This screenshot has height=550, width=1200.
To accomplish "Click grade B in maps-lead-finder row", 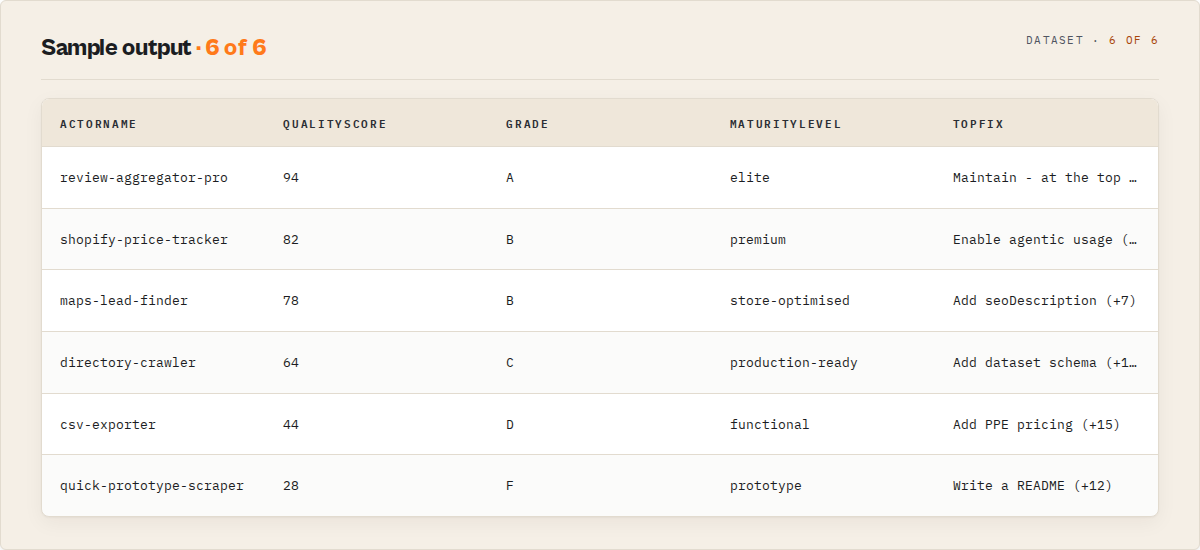I will 510,301.
